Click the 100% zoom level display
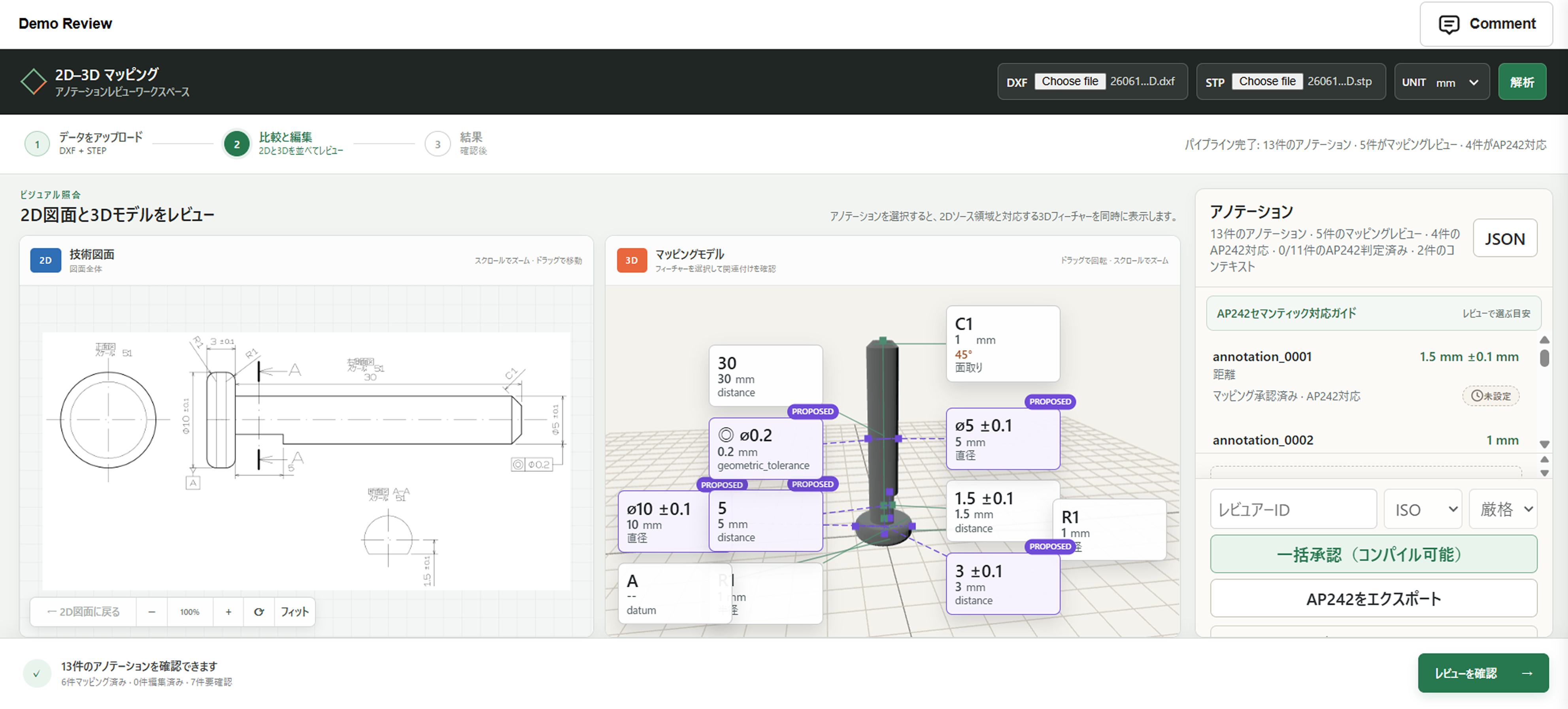 click(x=189, y=612)
